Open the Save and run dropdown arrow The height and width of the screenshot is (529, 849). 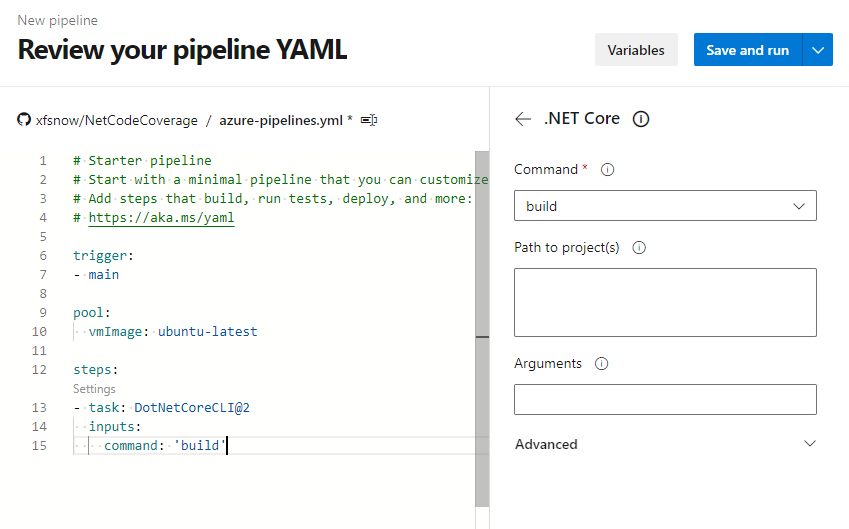[x=818, y=50]
